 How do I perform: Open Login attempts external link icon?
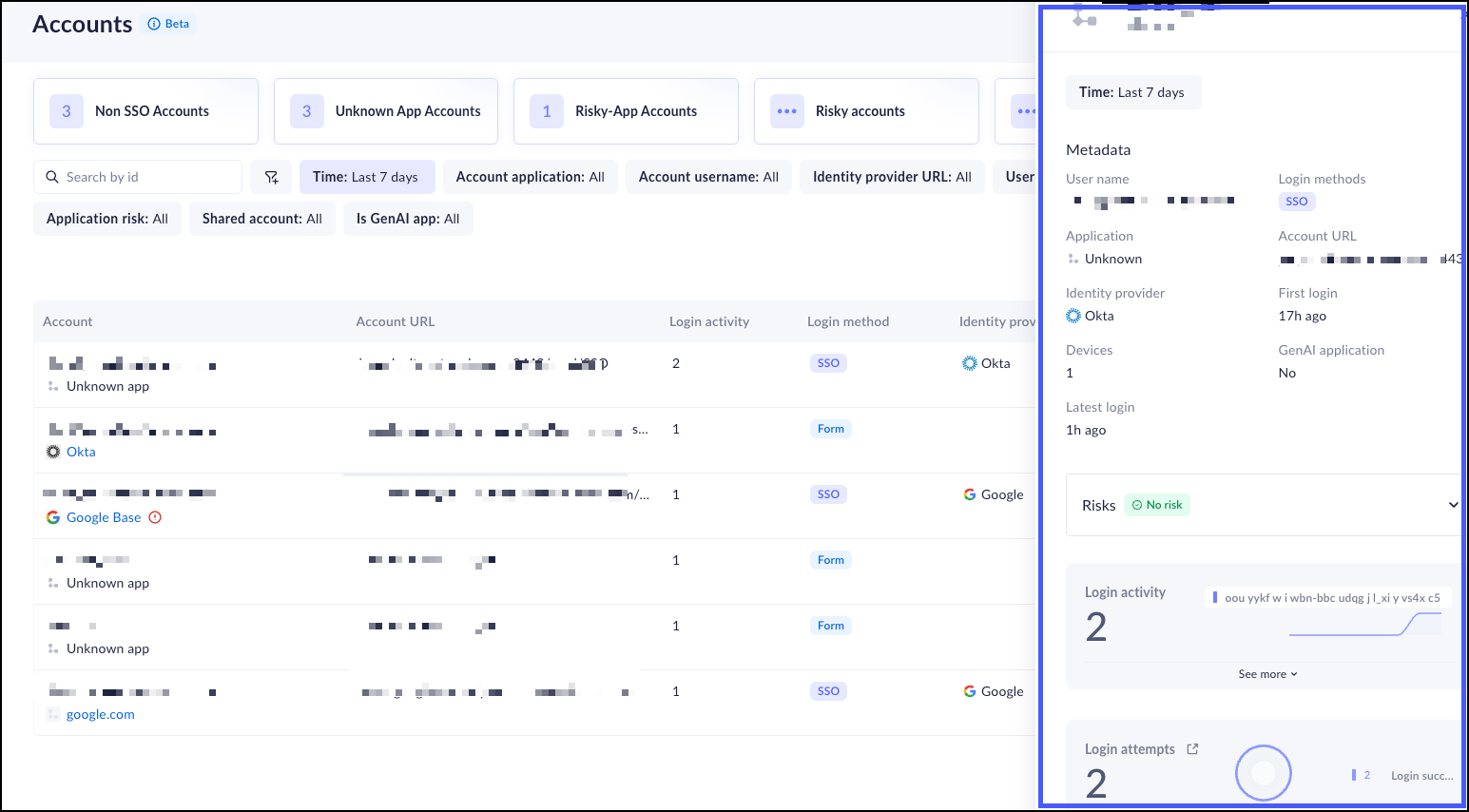point(1192,749)
